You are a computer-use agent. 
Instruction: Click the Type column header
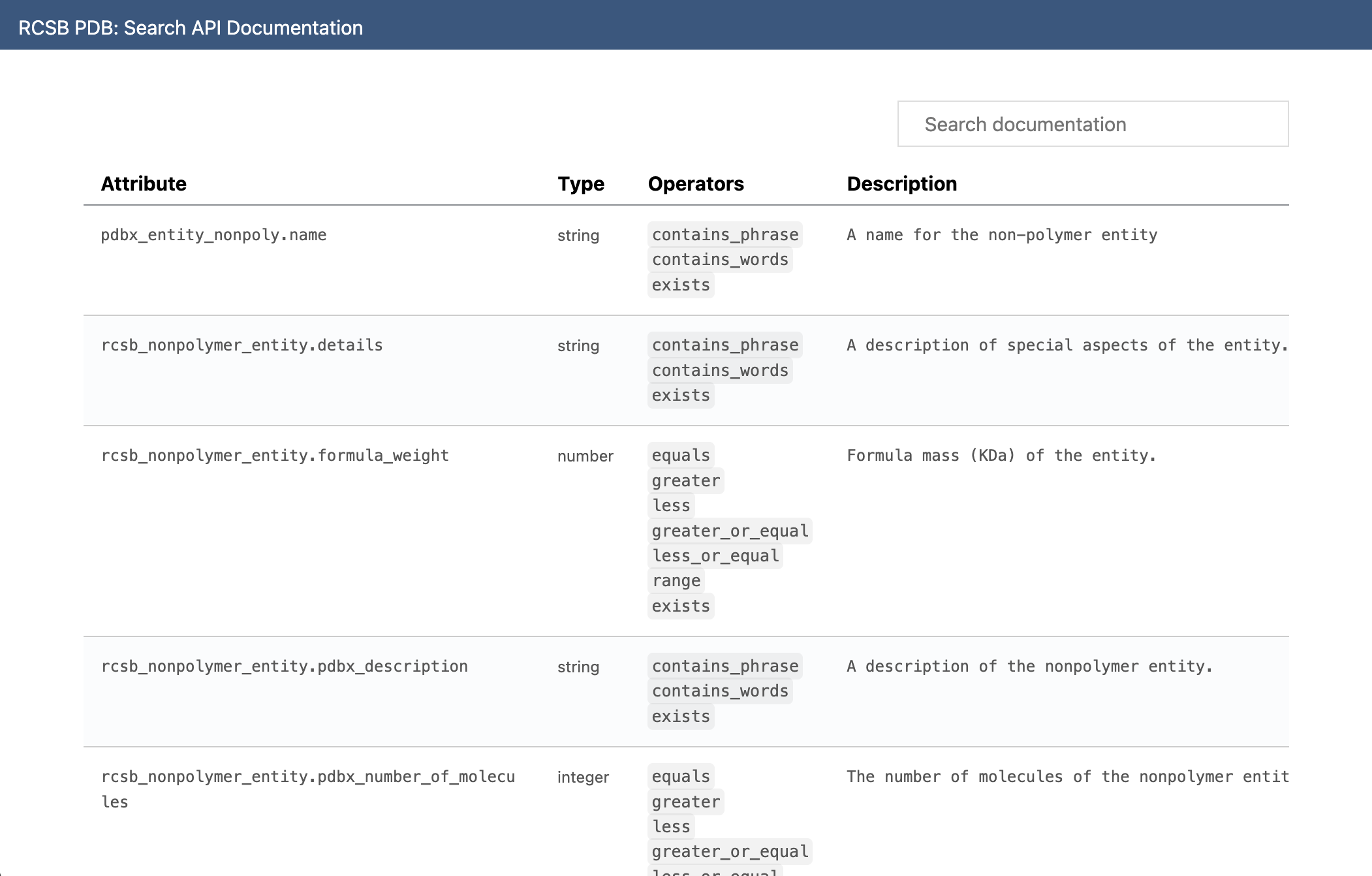pos(580,184)
